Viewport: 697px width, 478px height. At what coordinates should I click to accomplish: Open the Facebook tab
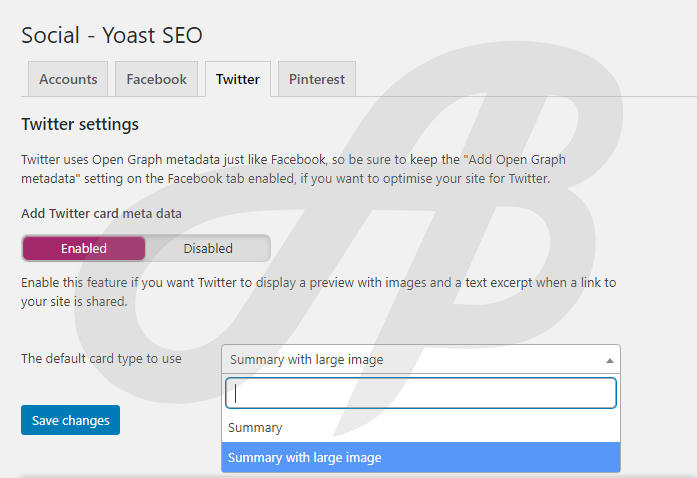click(x=156, y=79)
